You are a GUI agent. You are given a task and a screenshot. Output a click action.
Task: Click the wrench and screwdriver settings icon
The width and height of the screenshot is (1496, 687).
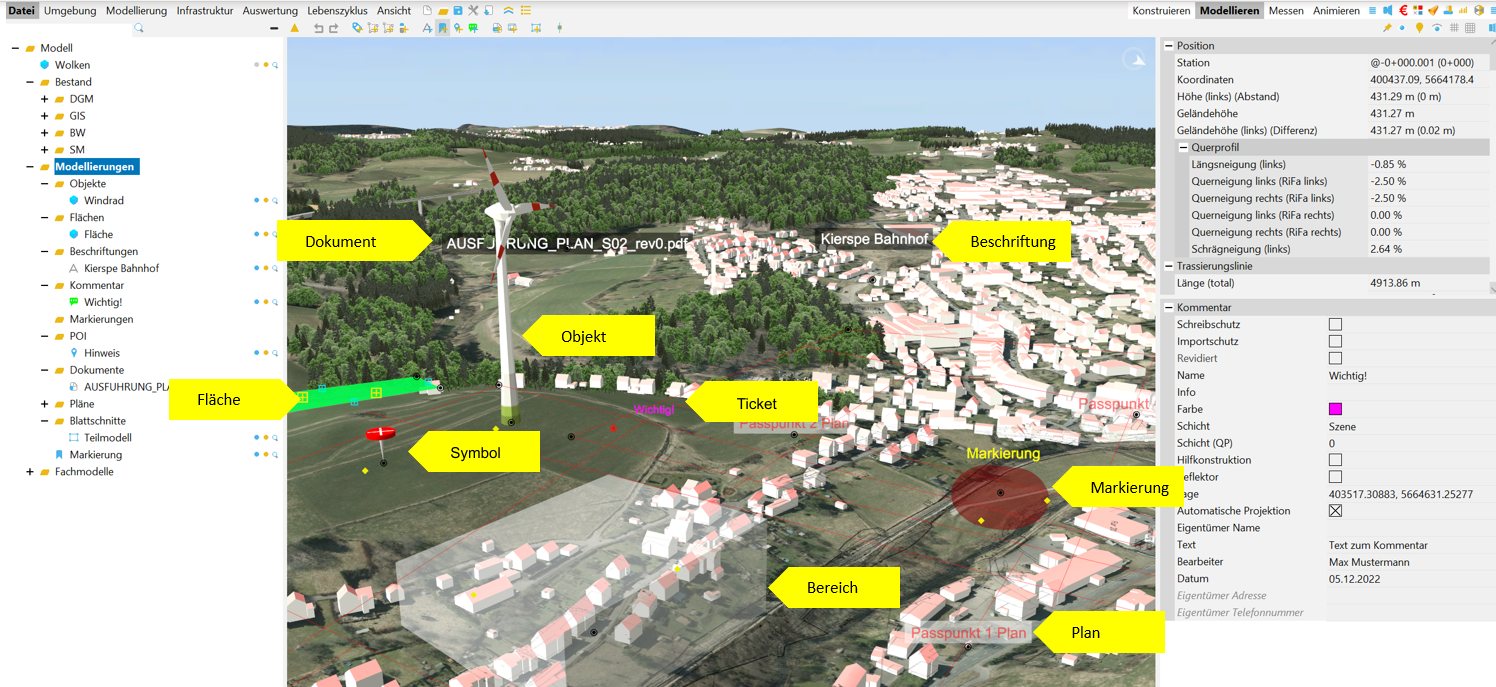pos(472,11)
